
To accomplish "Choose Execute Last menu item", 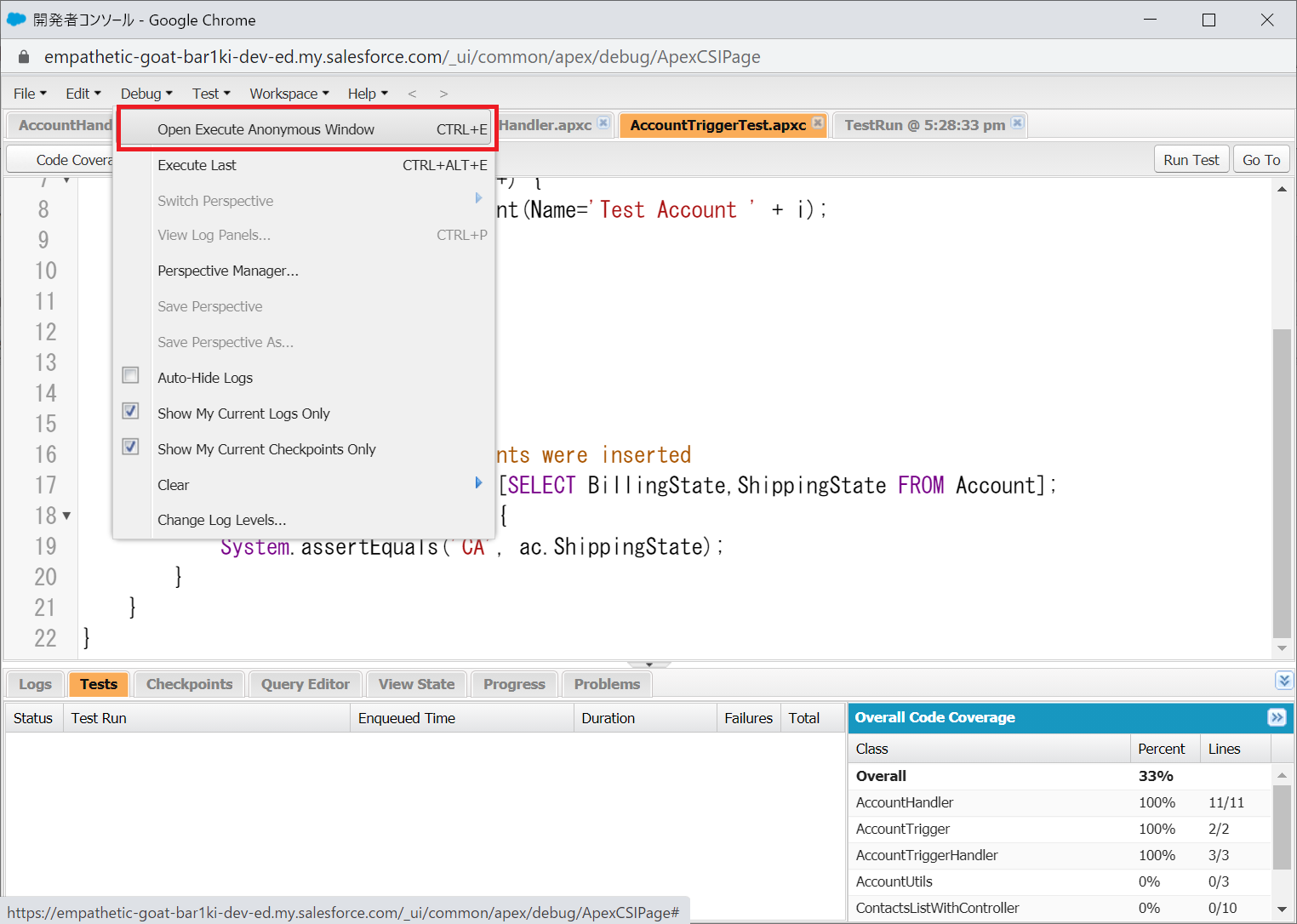I will [x=304, y=165].
